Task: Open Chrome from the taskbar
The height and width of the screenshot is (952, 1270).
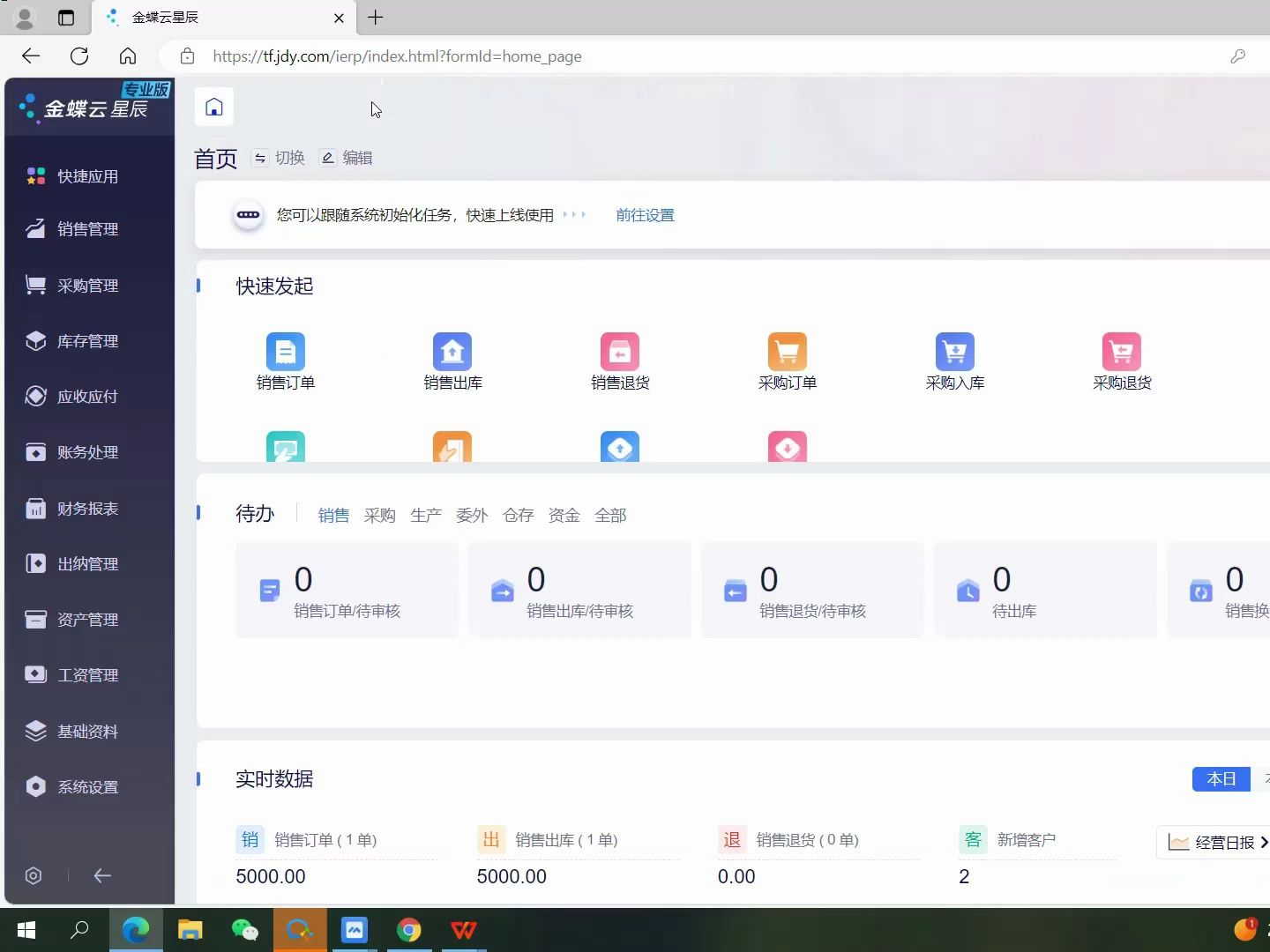Action: [409, 930]
